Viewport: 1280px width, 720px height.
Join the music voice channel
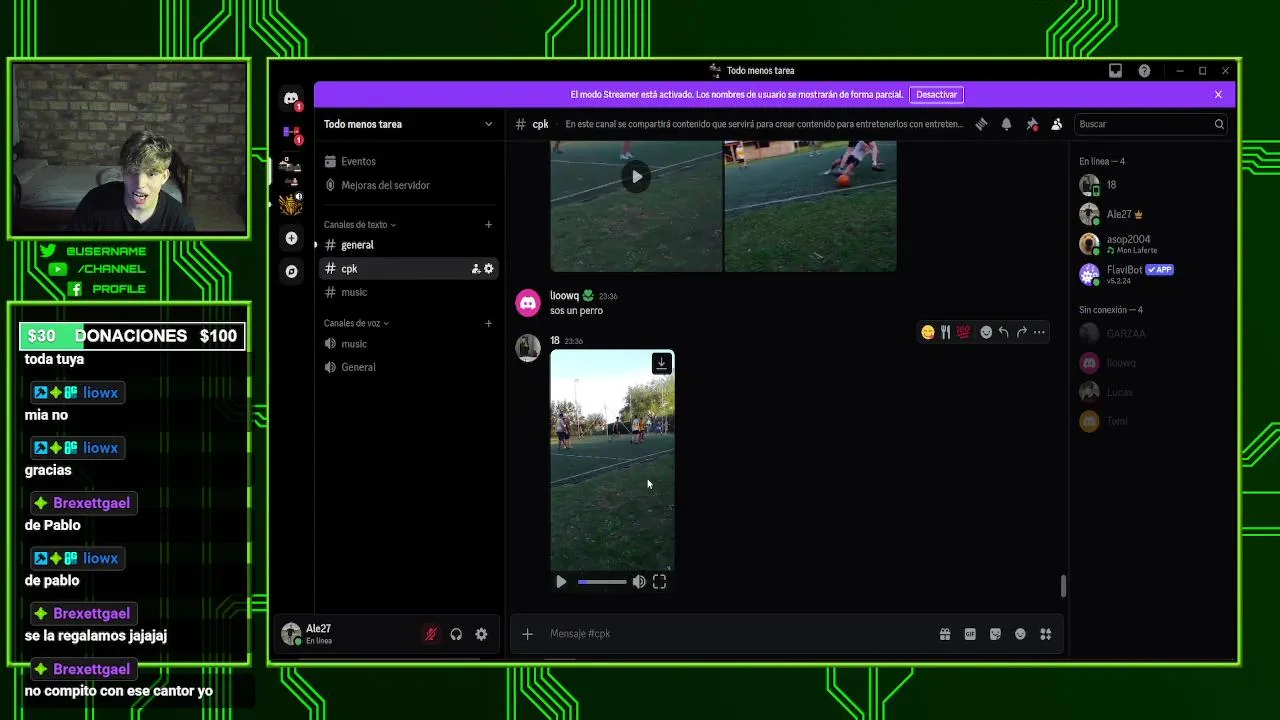tap(408, 344)
